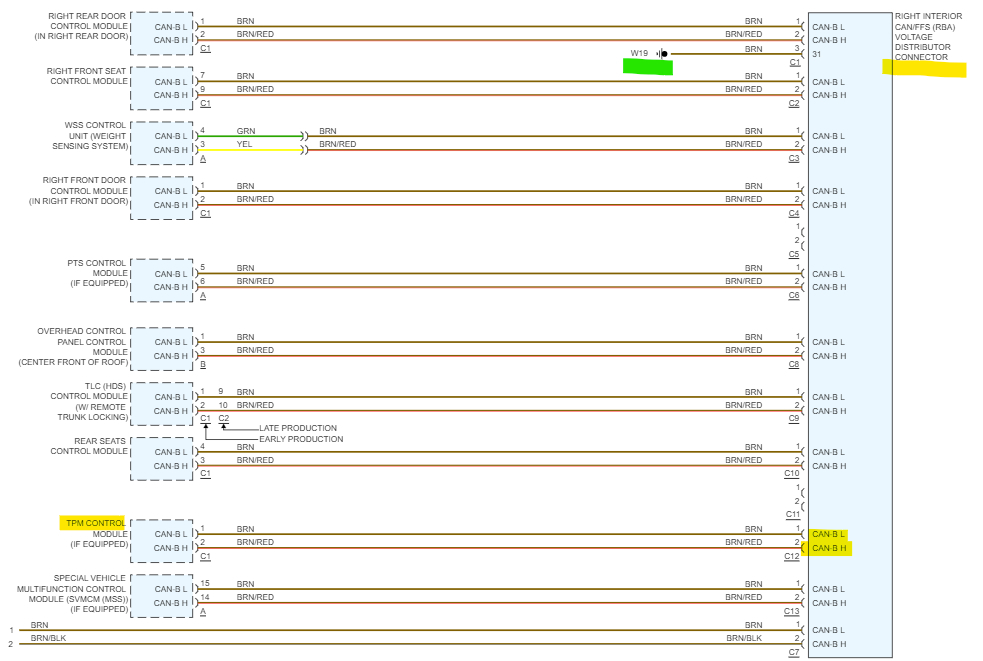Click the green GRN wire segment
Viewport: 983px width, 661px height.
click(x=251, y=136)
